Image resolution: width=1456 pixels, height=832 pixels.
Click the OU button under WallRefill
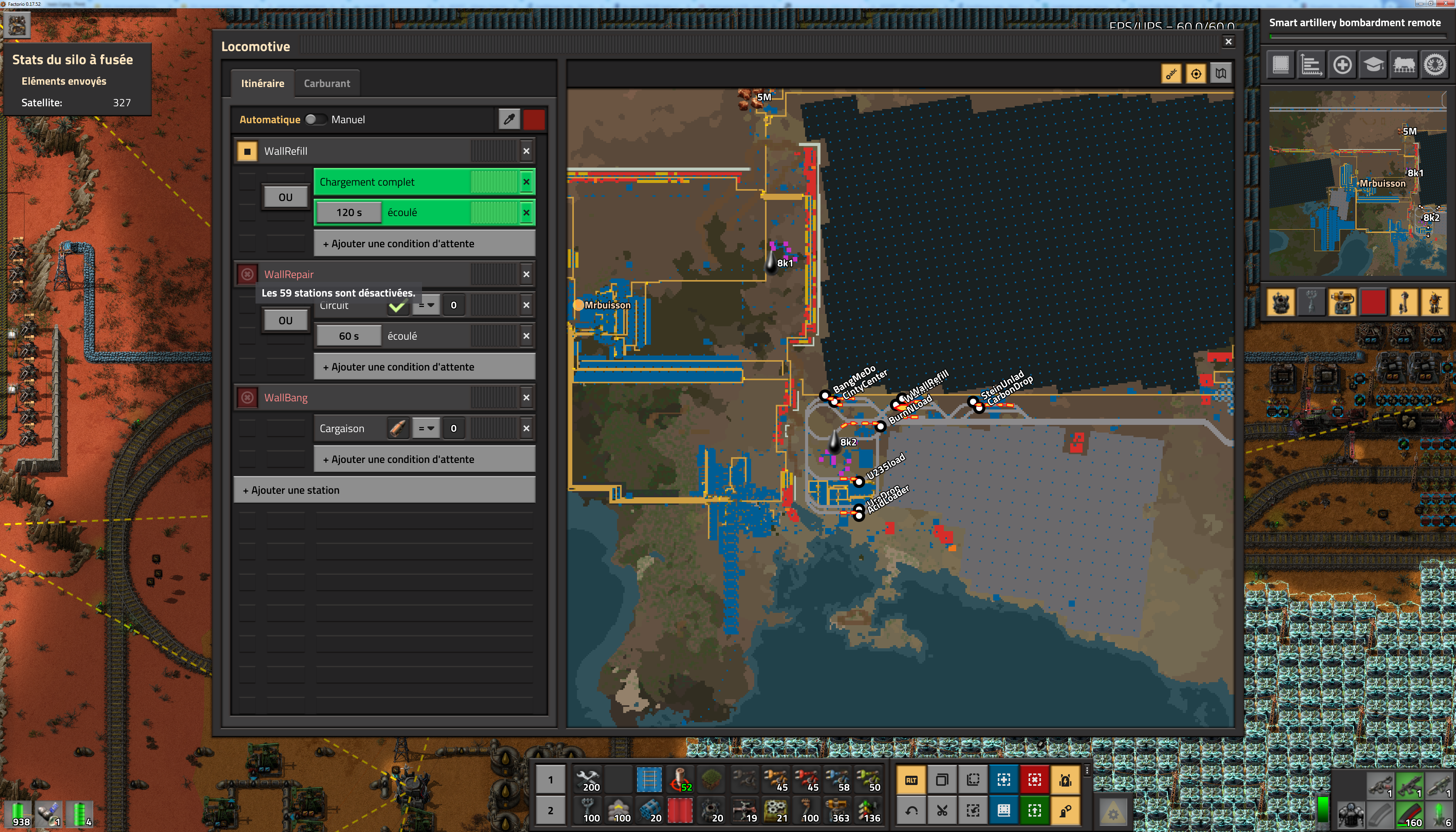[285, 197]
